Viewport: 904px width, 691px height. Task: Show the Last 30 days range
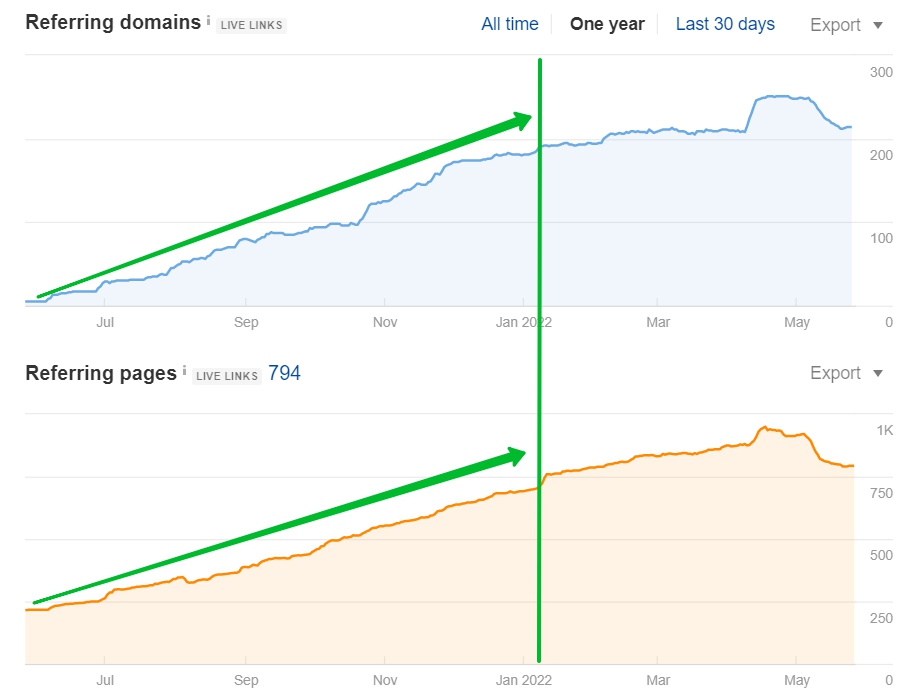coord(725,24)
